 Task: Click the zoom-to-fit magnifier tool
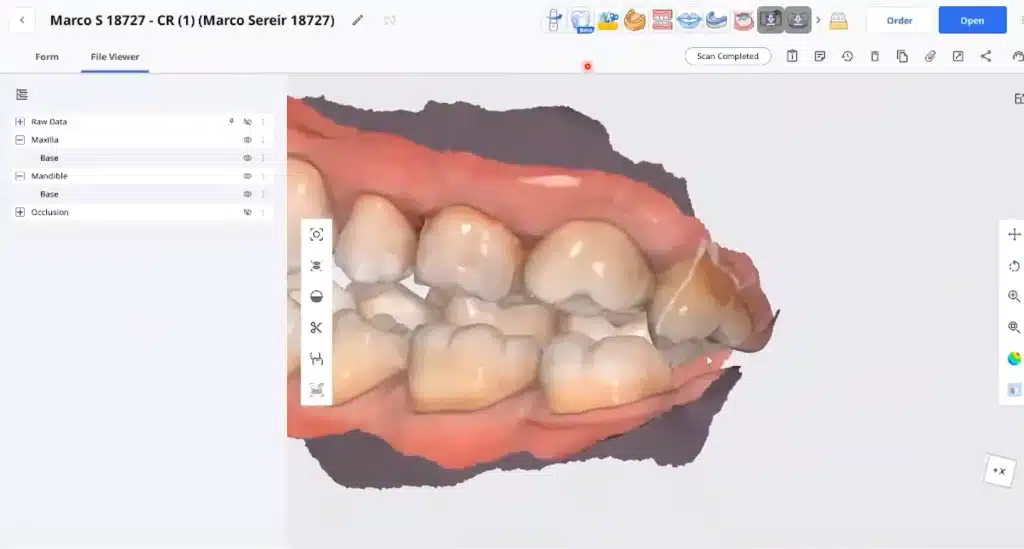(x=1014, y=327)
